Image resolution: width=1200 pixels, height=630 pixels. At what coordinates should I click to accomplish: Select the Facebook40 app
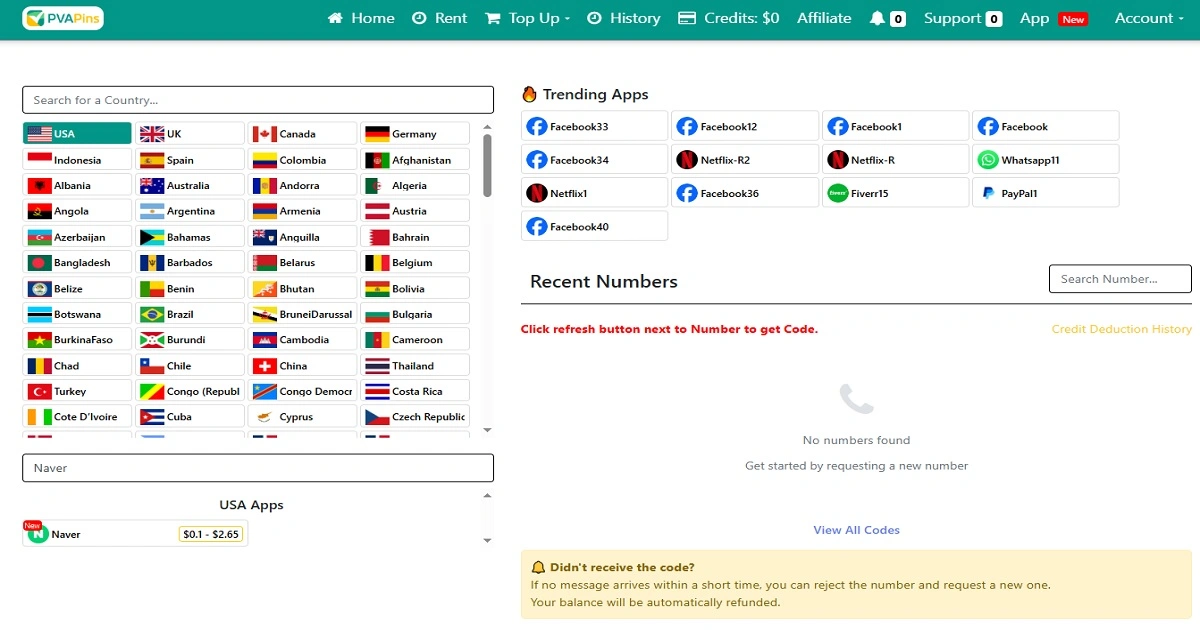[x=594, y=226]
